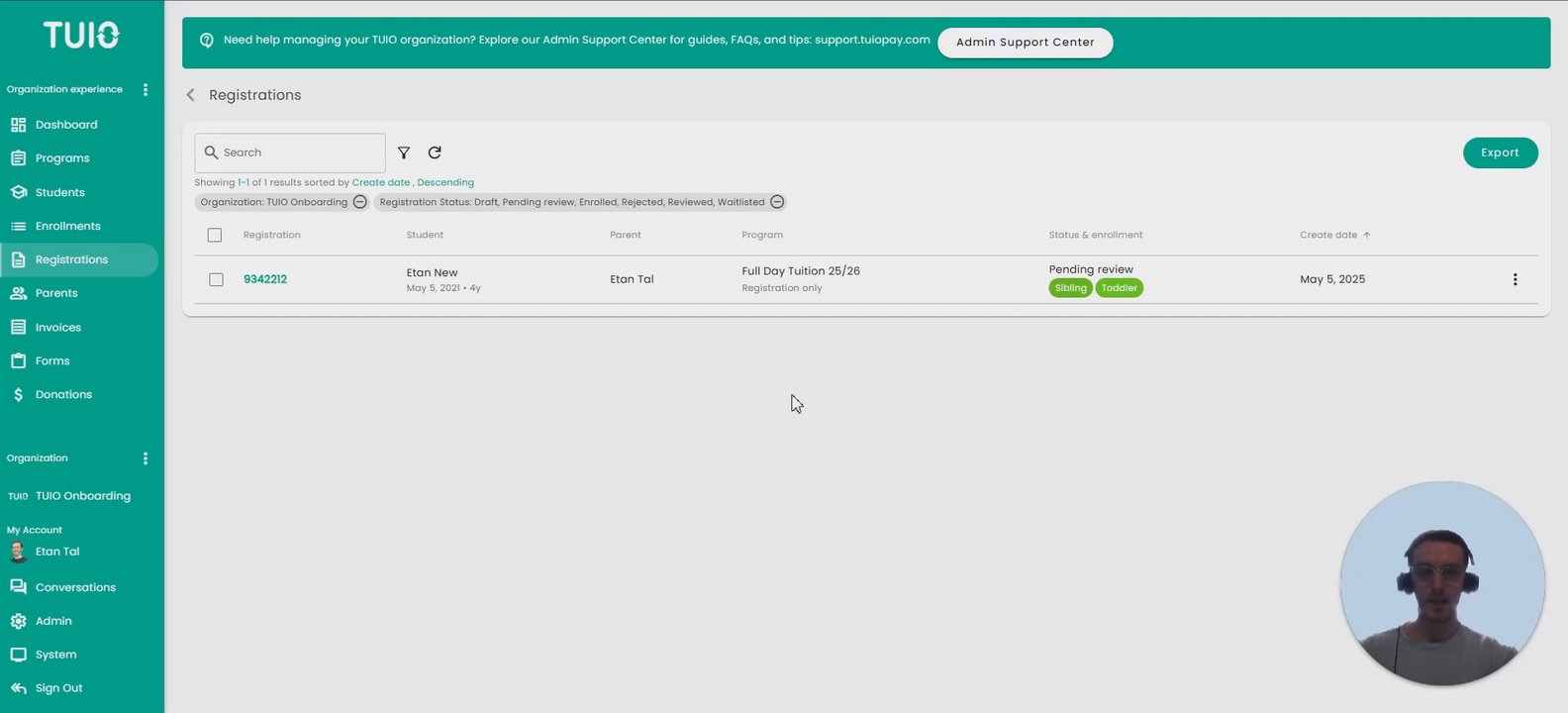Click student name Etan New
The height and width of the screenshot is (713, 1568).
(x=433, y=272)
